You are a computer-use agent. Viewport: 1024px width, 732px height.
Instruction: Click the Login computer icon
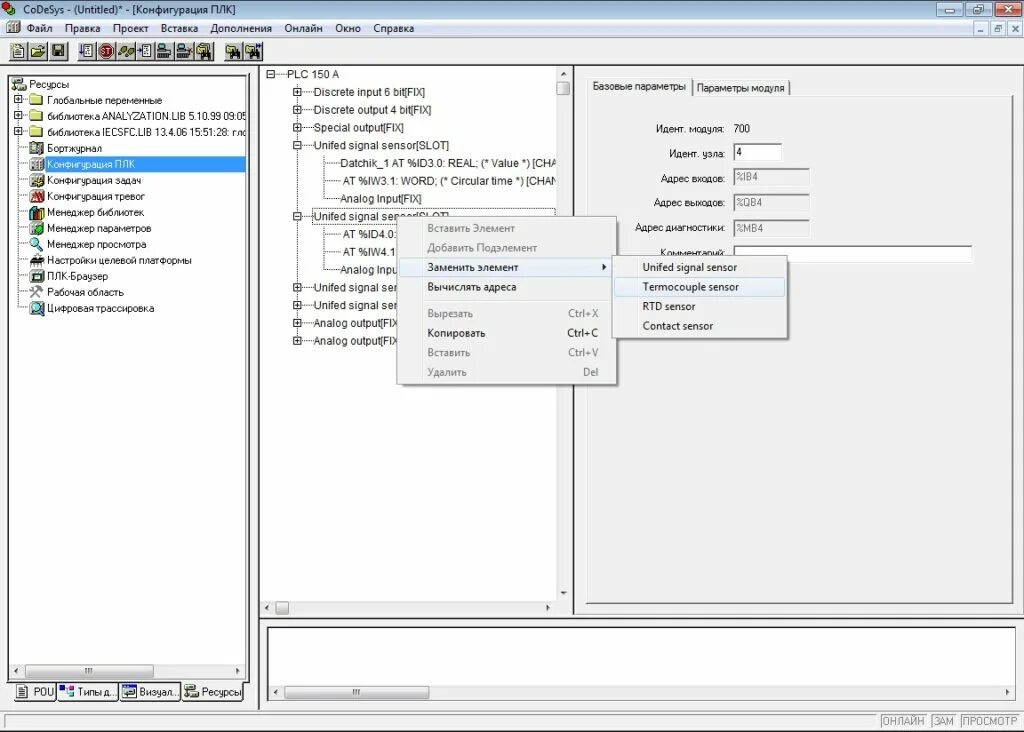pyautogui.click(x=165, y=51)
